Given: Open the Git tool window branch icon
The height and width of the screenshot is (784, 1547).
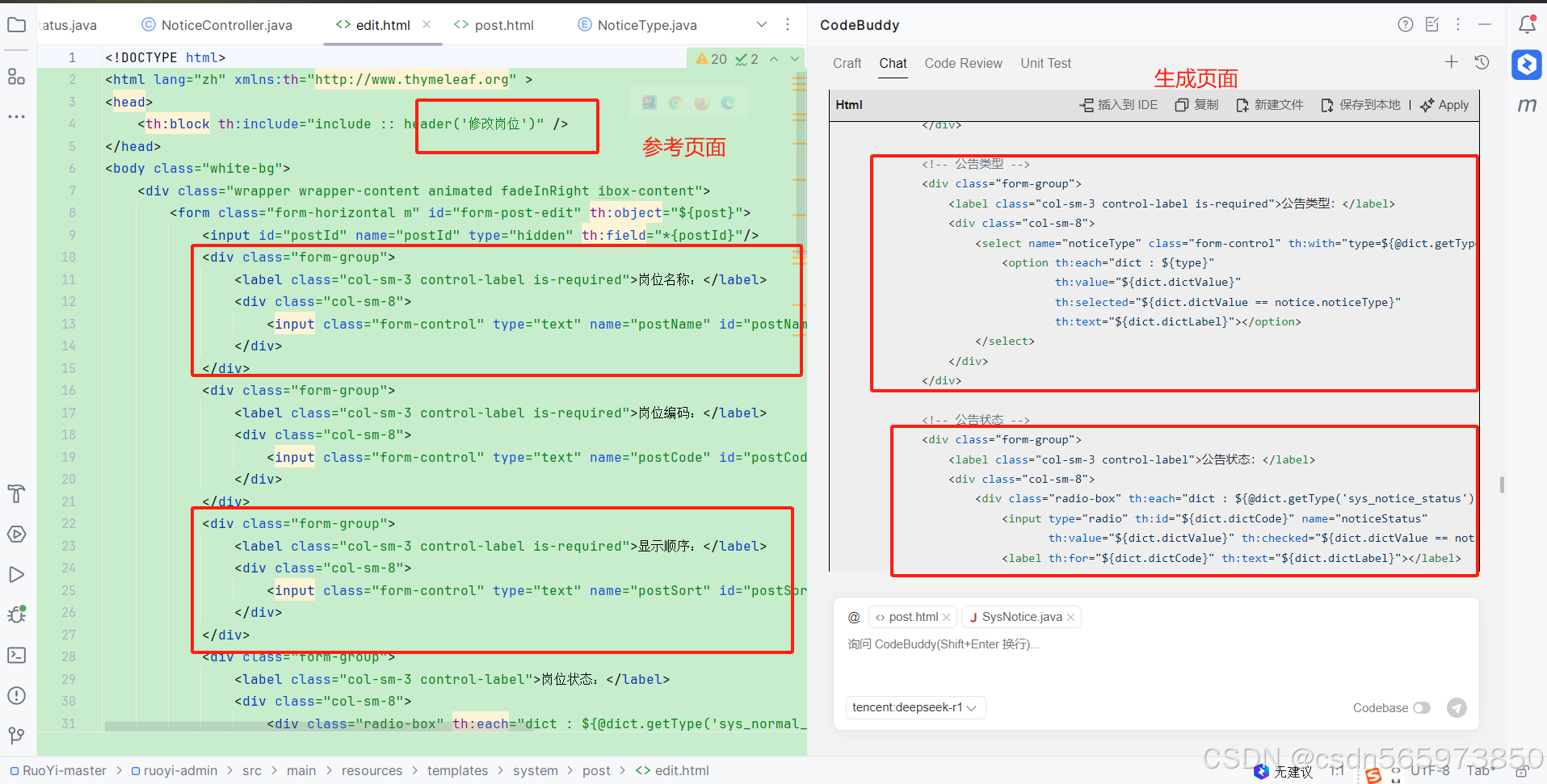Looking at the screenshot, I should [16, 736].
